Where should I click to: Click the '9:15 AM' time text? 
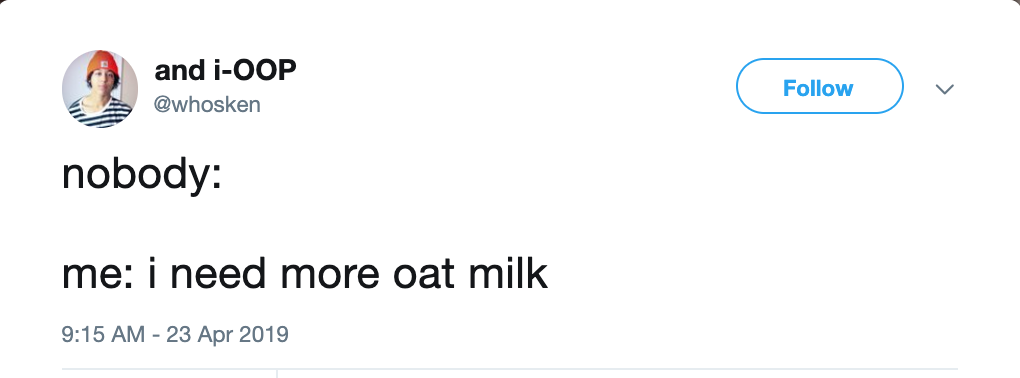(103, 334)
